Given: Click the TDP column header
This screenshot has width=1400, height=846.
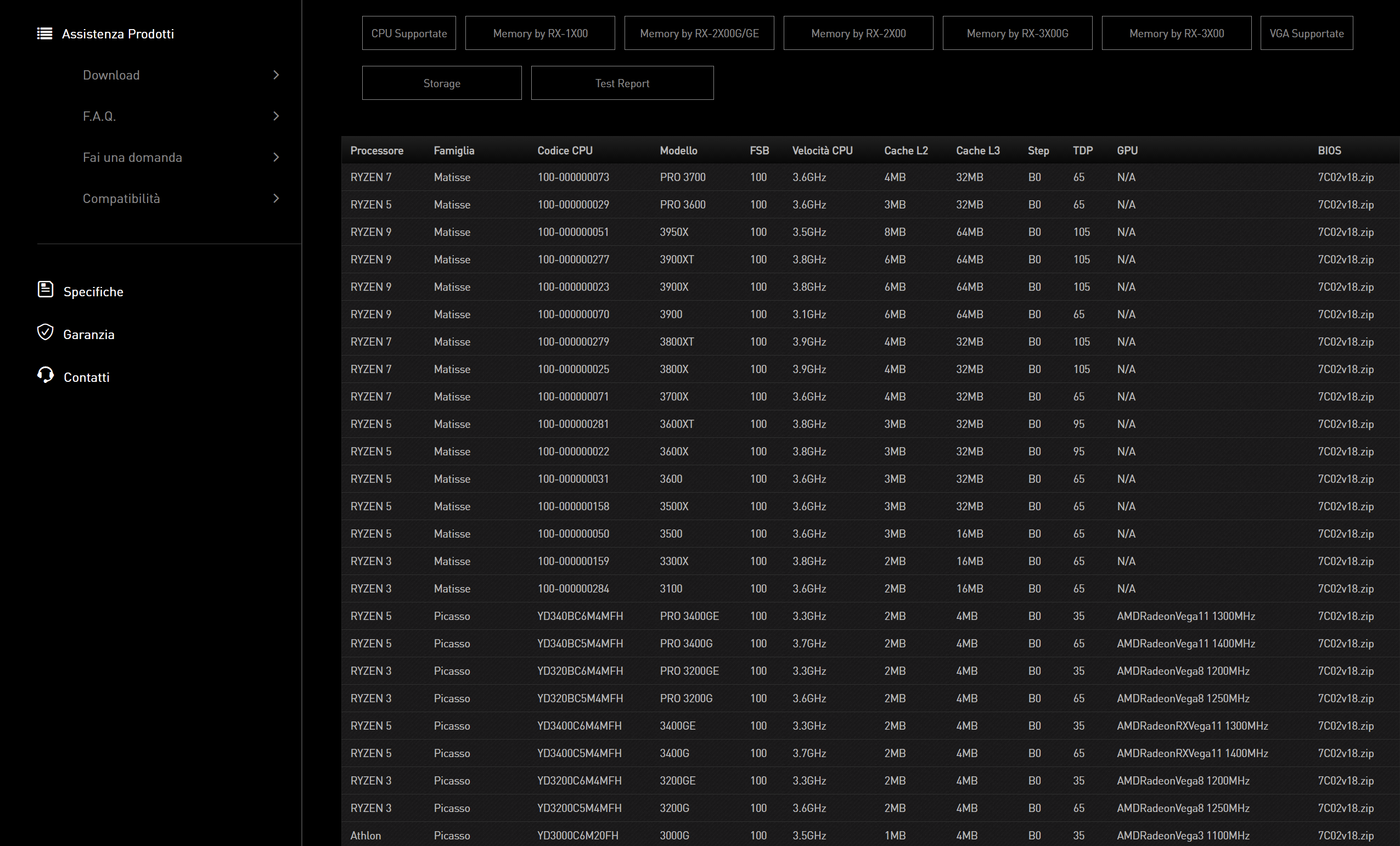Looking at the screenshot, I should pos(1083,150).
